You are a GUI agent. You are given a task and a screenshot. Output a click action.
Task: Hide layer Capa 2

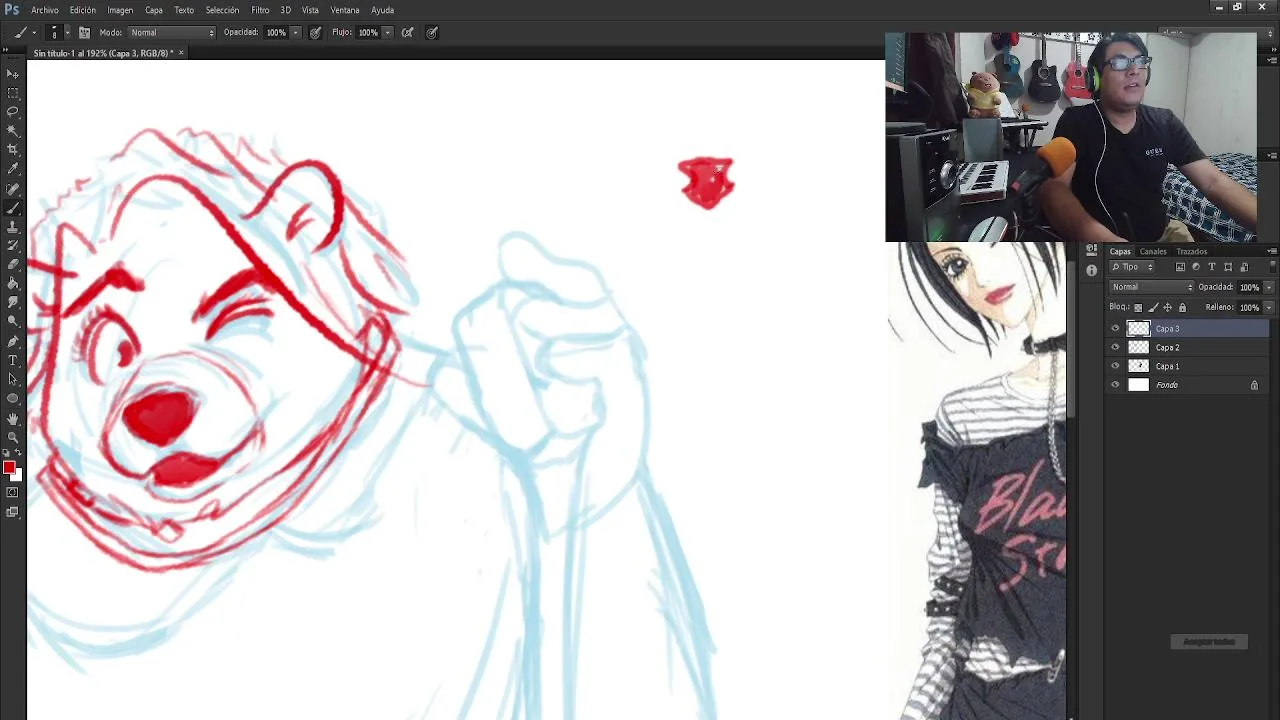pos(1115,347)
